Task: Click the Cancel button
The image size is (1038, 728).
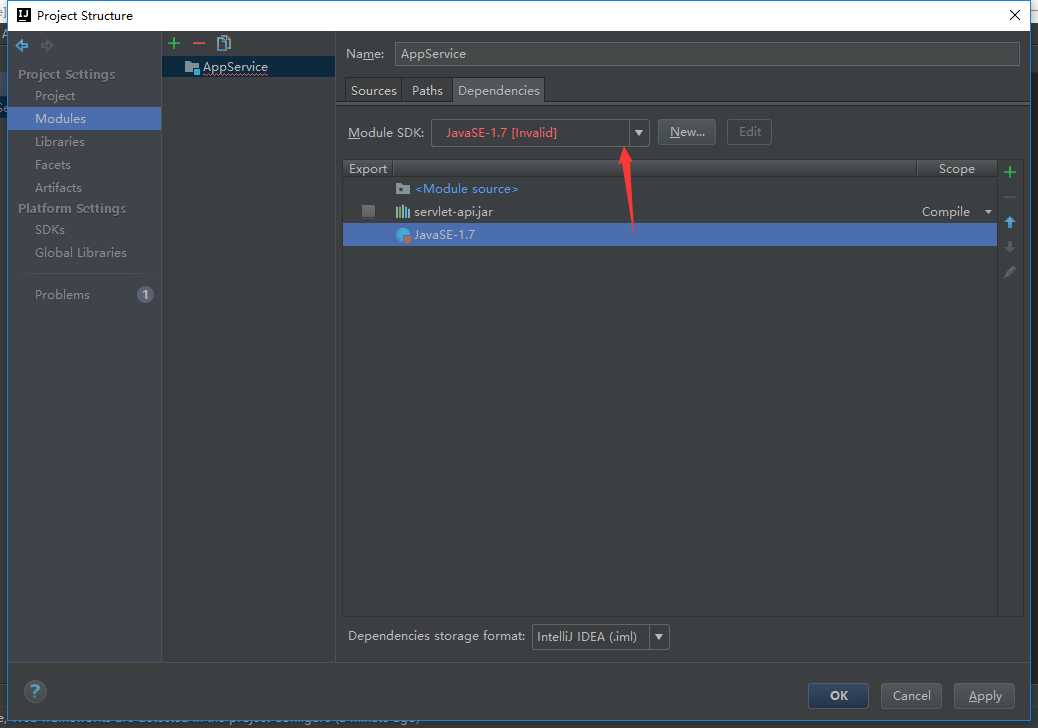Action: tap(911, 696)
